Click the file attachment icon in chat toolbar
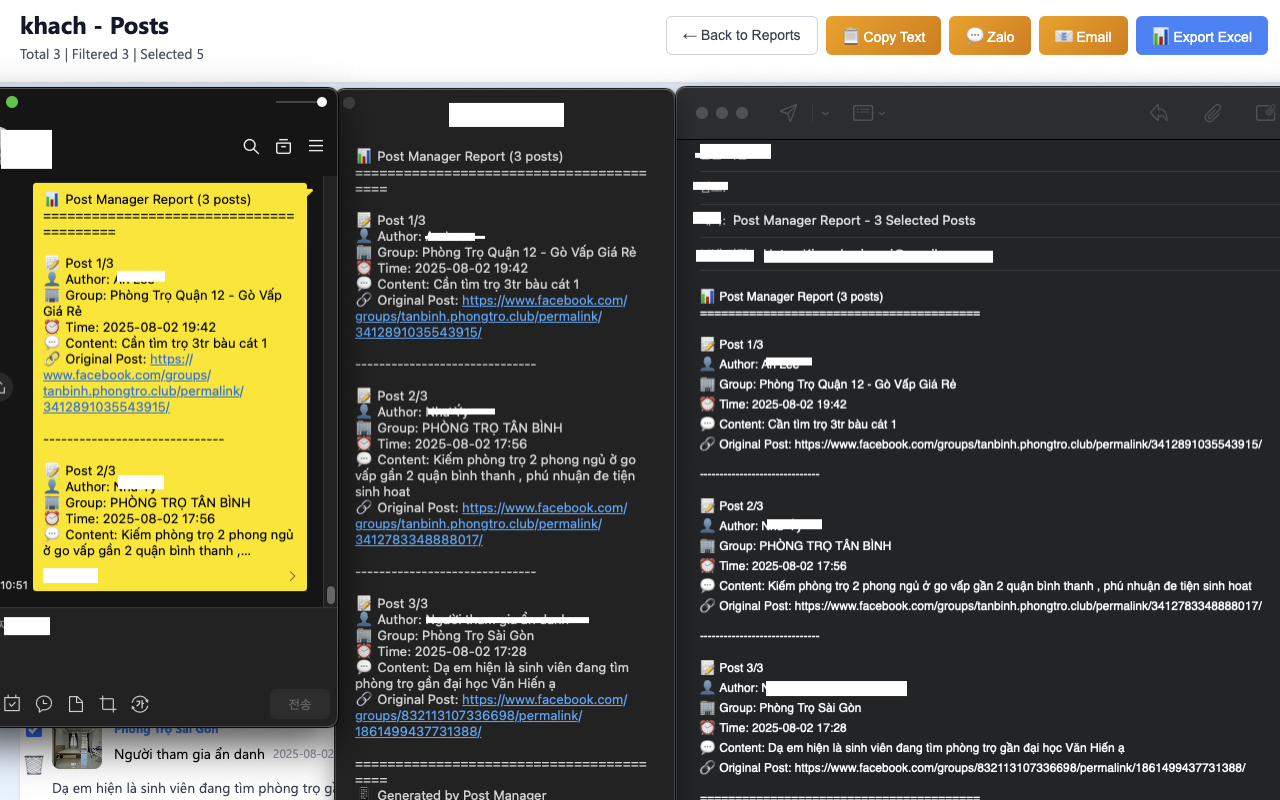This screenshot has width=1280, height=800. click(x=76, y=704)
